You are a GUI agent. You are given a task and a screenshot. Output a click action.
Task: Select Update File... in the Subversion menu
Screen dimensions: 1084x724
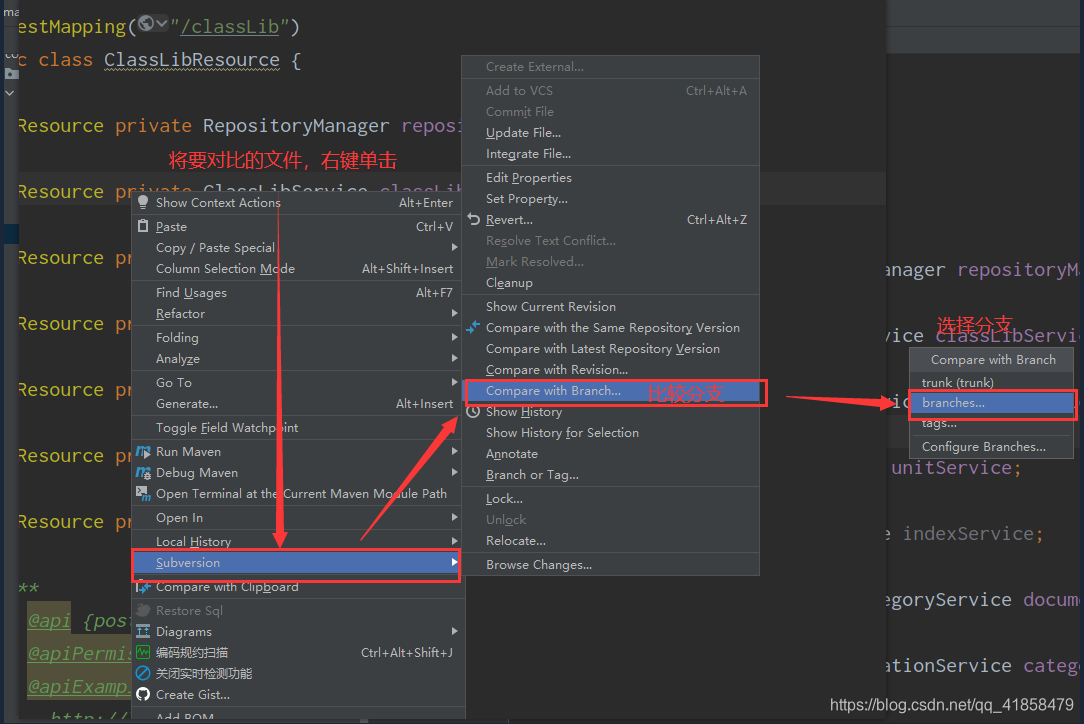(x=610, y=133)
